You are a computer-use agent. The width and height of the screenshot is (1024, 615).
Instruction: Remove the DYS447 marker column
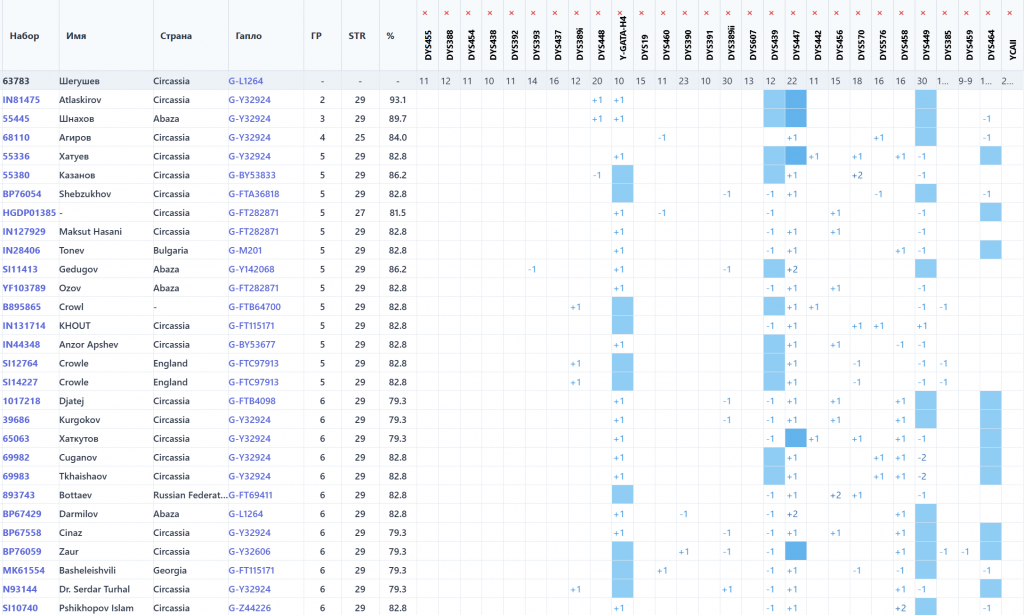click(x=794, y=13)
